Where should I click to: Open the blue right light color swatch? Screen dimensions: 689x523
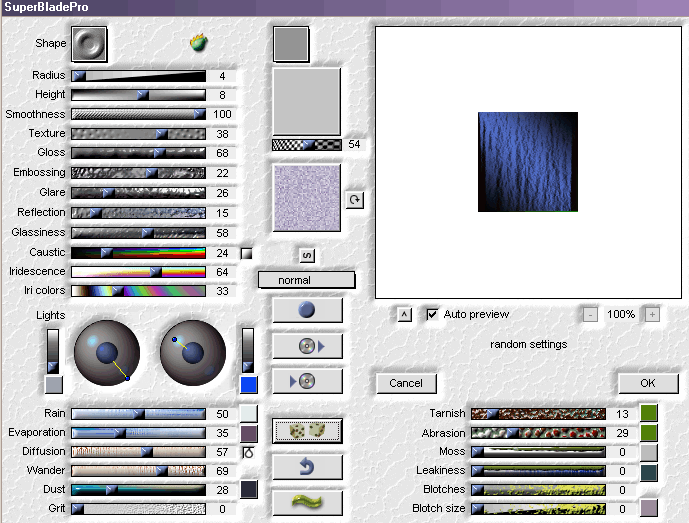point(249,385)
